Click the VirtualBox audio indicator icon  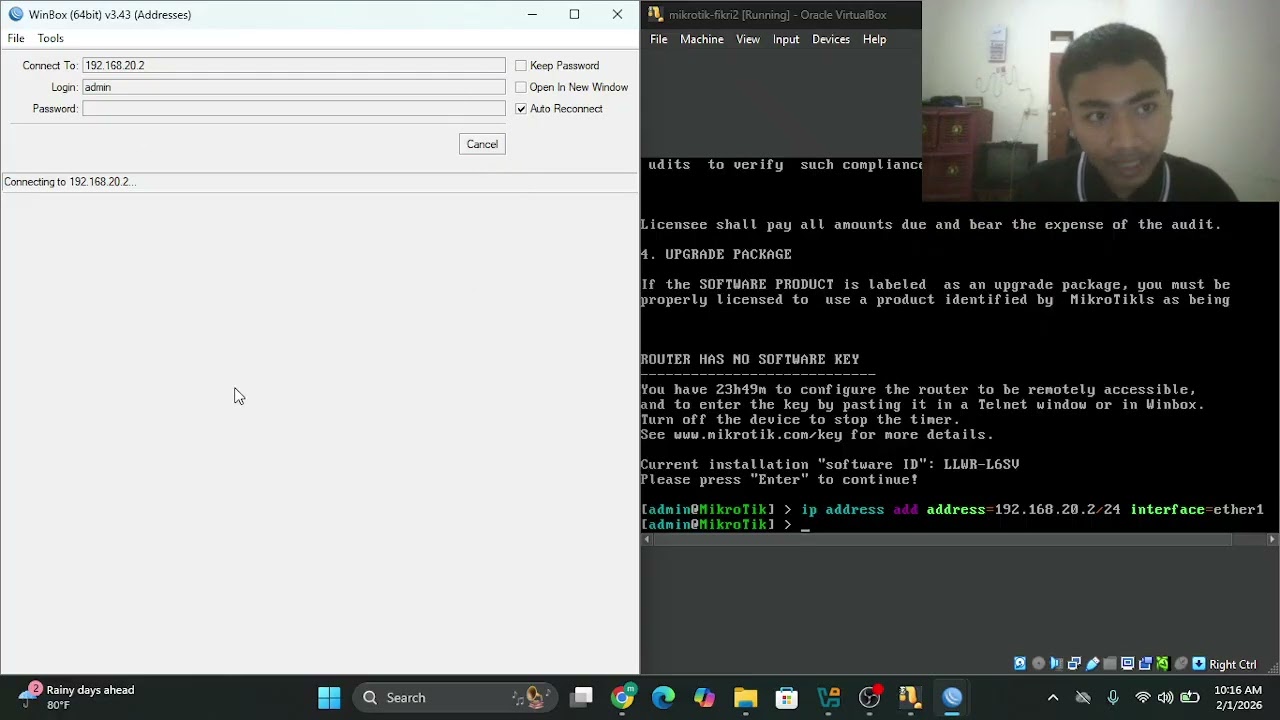1056,664
